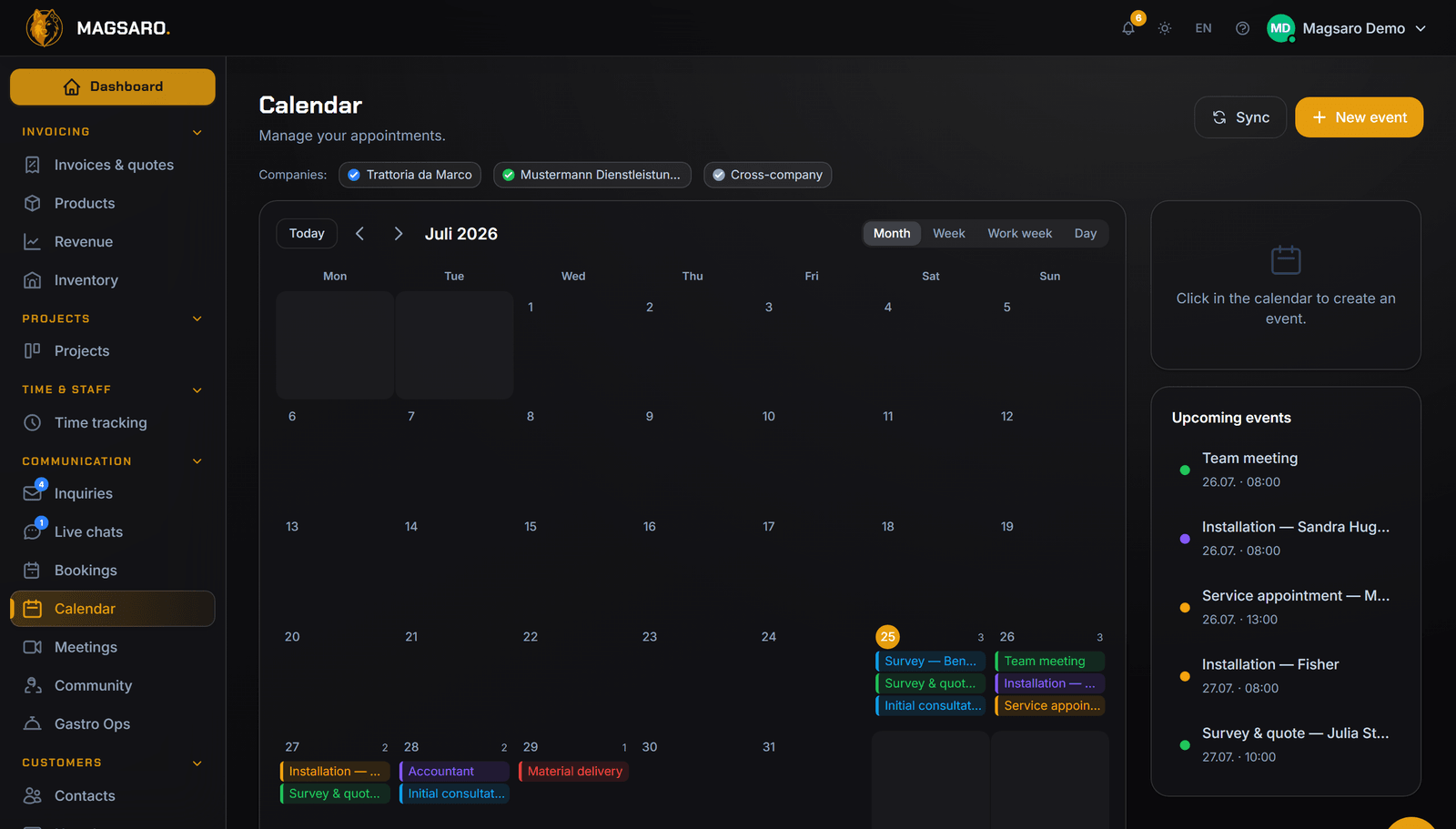Open Installation — Sandra Hug... upcoming event

1285,538
